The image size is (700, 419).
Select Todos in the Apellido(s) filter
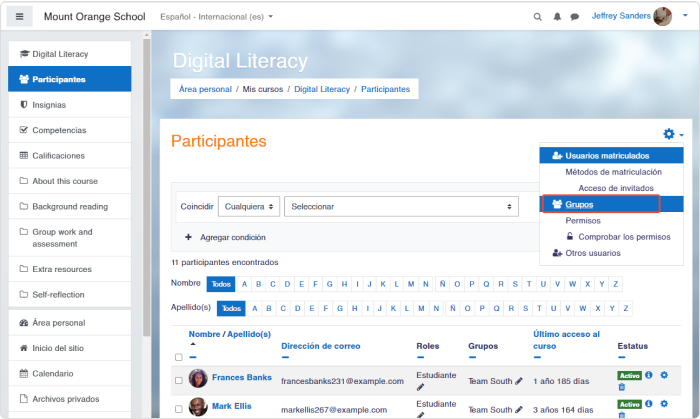click(231, 308)
